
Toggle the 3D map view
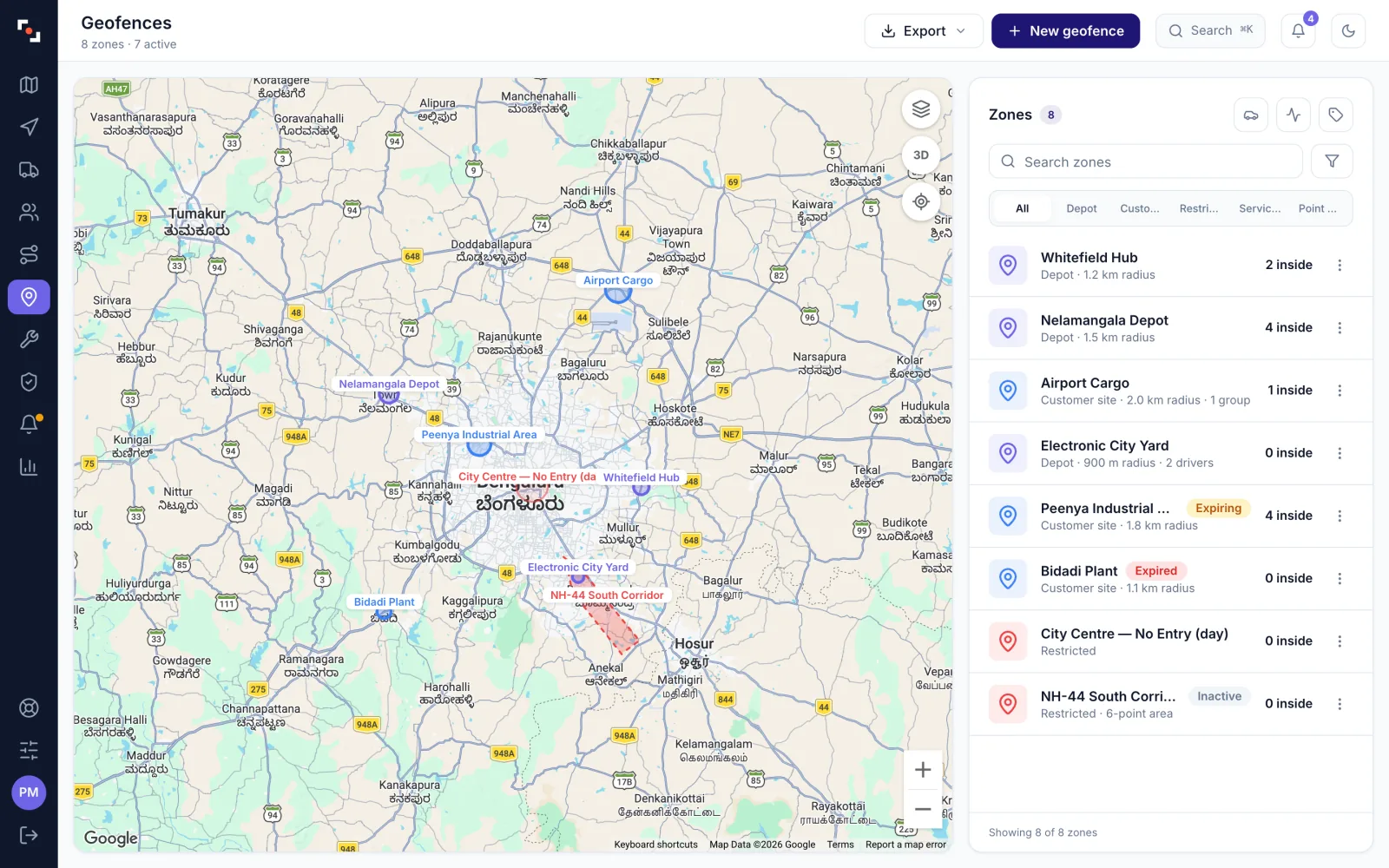921,155
